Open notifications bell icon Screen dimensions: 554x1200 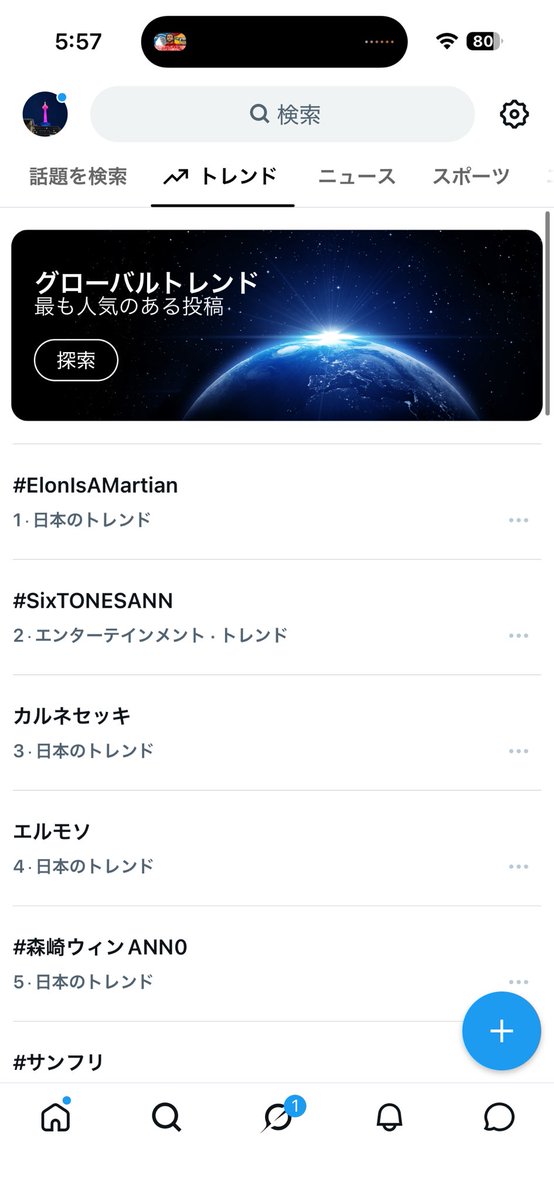tap(389, 1117)
